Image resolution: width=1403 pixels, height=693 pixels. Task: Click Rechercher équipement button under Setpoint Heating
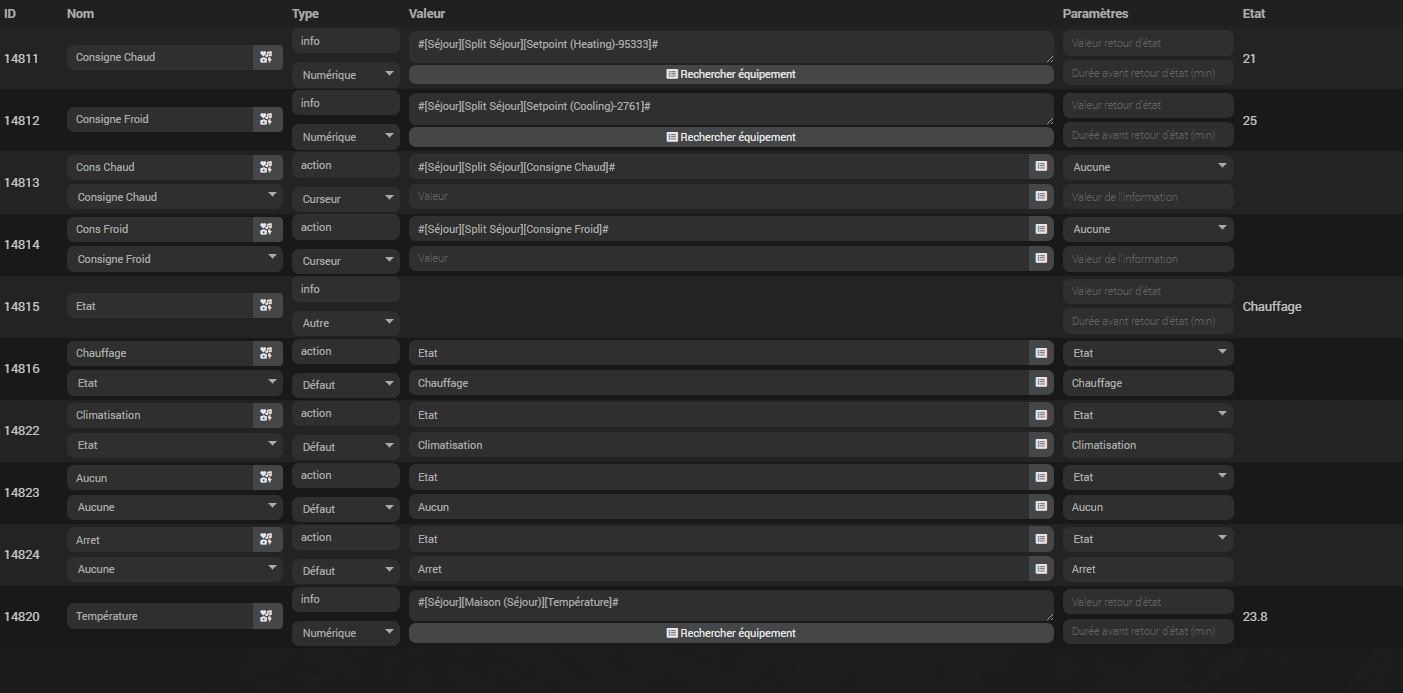[731, 74]
